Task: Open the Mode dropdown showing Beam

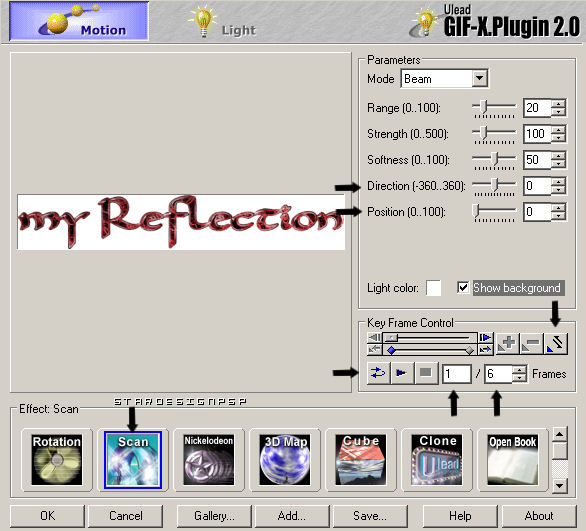Action: pos(444,79)
